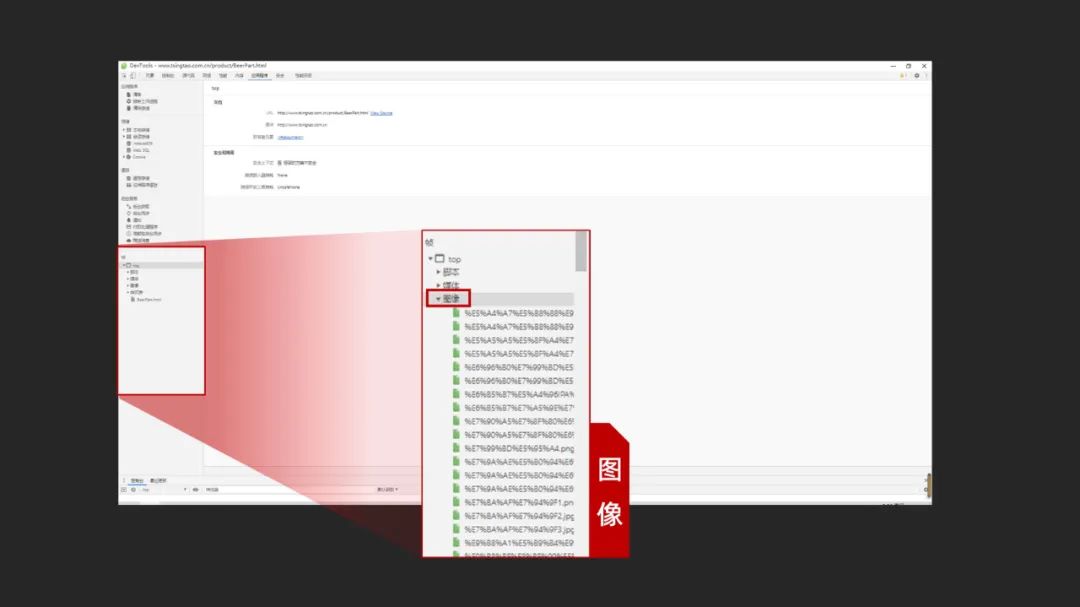The image size is (1080, 607).
Task: Switch to the 元素 tab
Action: (x=149, y=76)
